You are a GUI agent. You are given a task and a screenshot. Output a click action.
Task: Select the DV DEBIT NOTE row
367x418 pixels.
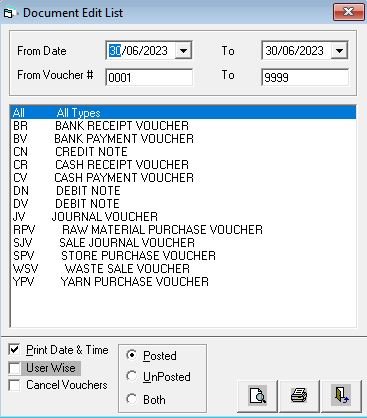pyautogui.click(x=183, y=204)
